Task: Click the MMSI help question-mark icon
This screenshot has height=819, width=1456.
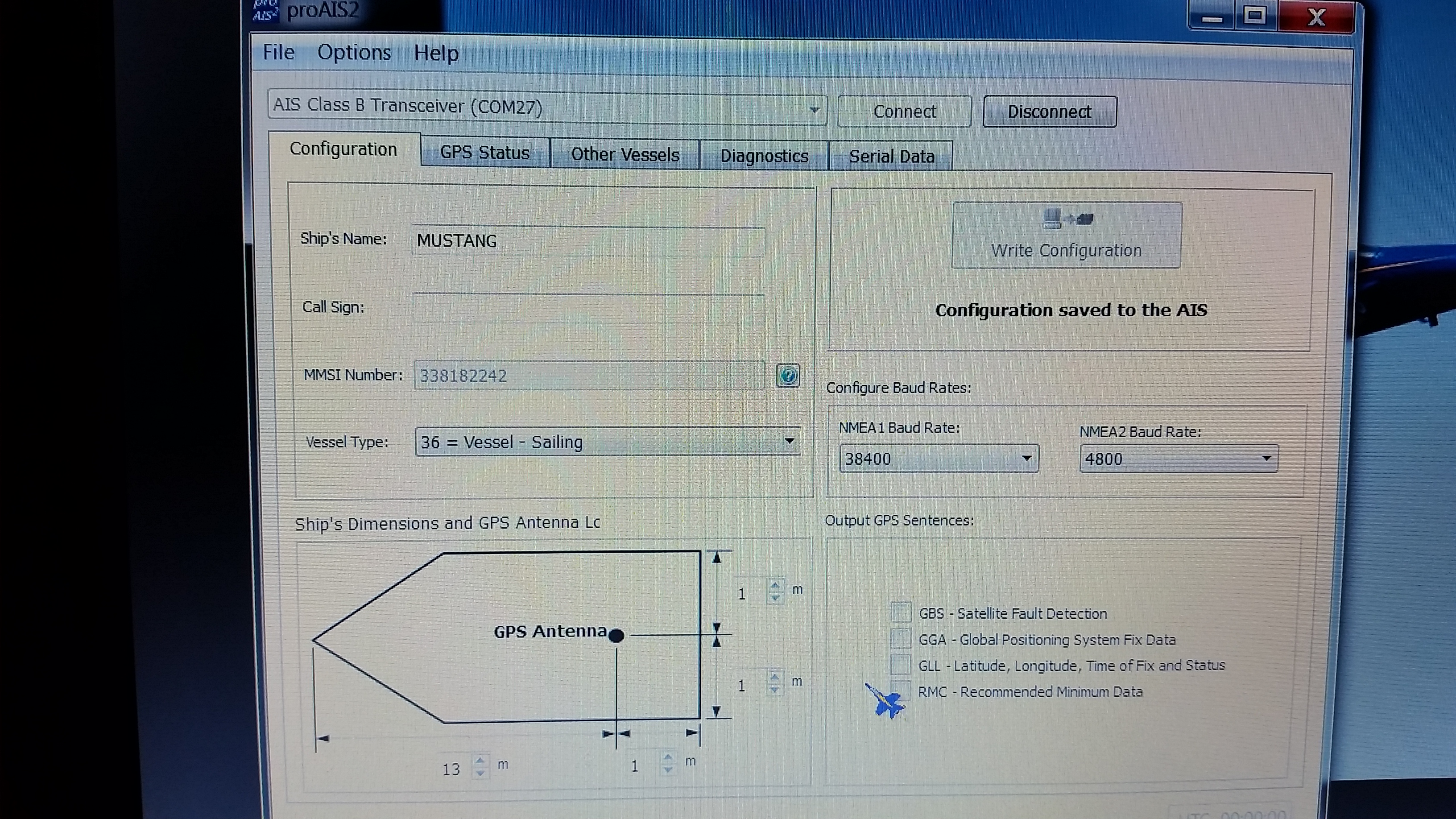Action: tap(788, 376)
